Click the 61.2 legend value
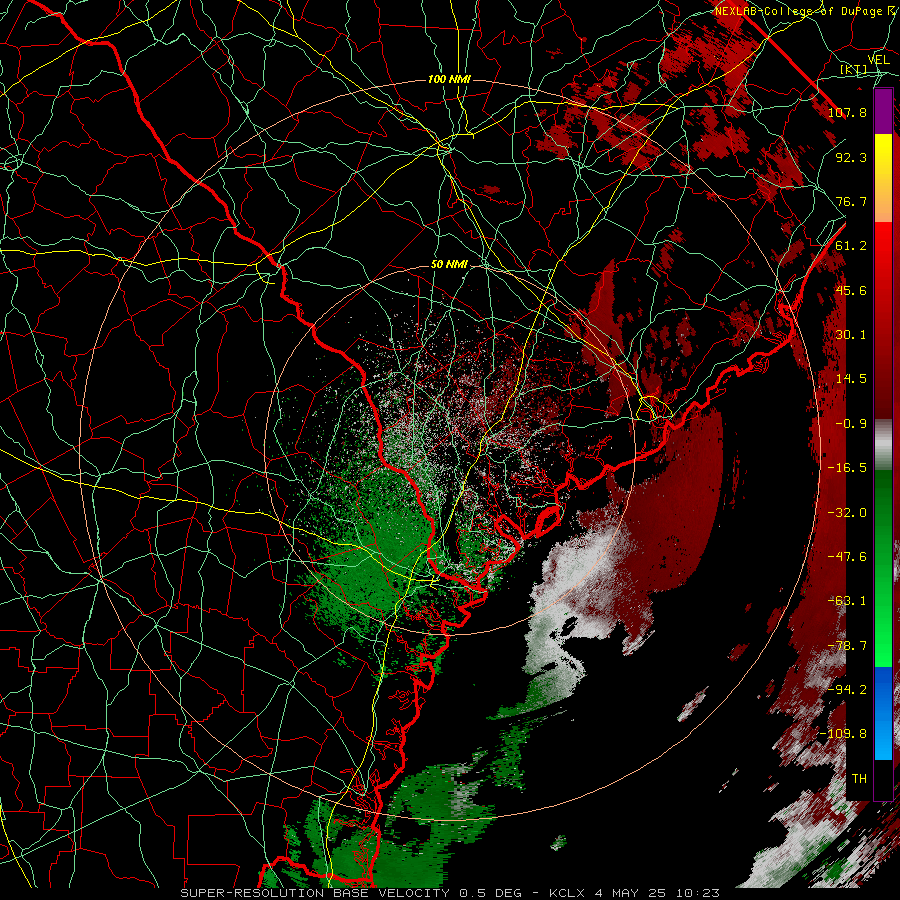 click(851, 246)
